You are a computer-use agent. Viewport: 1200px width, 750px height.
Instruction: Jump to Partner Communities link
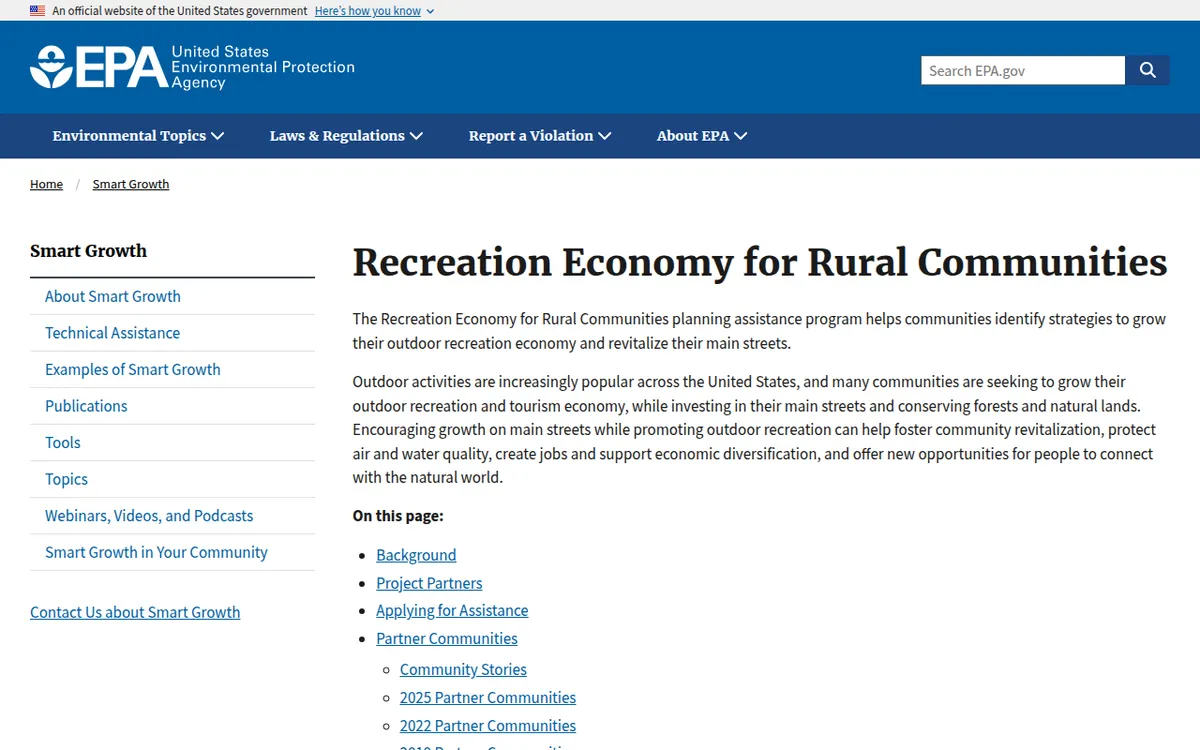tap(447, 638)
